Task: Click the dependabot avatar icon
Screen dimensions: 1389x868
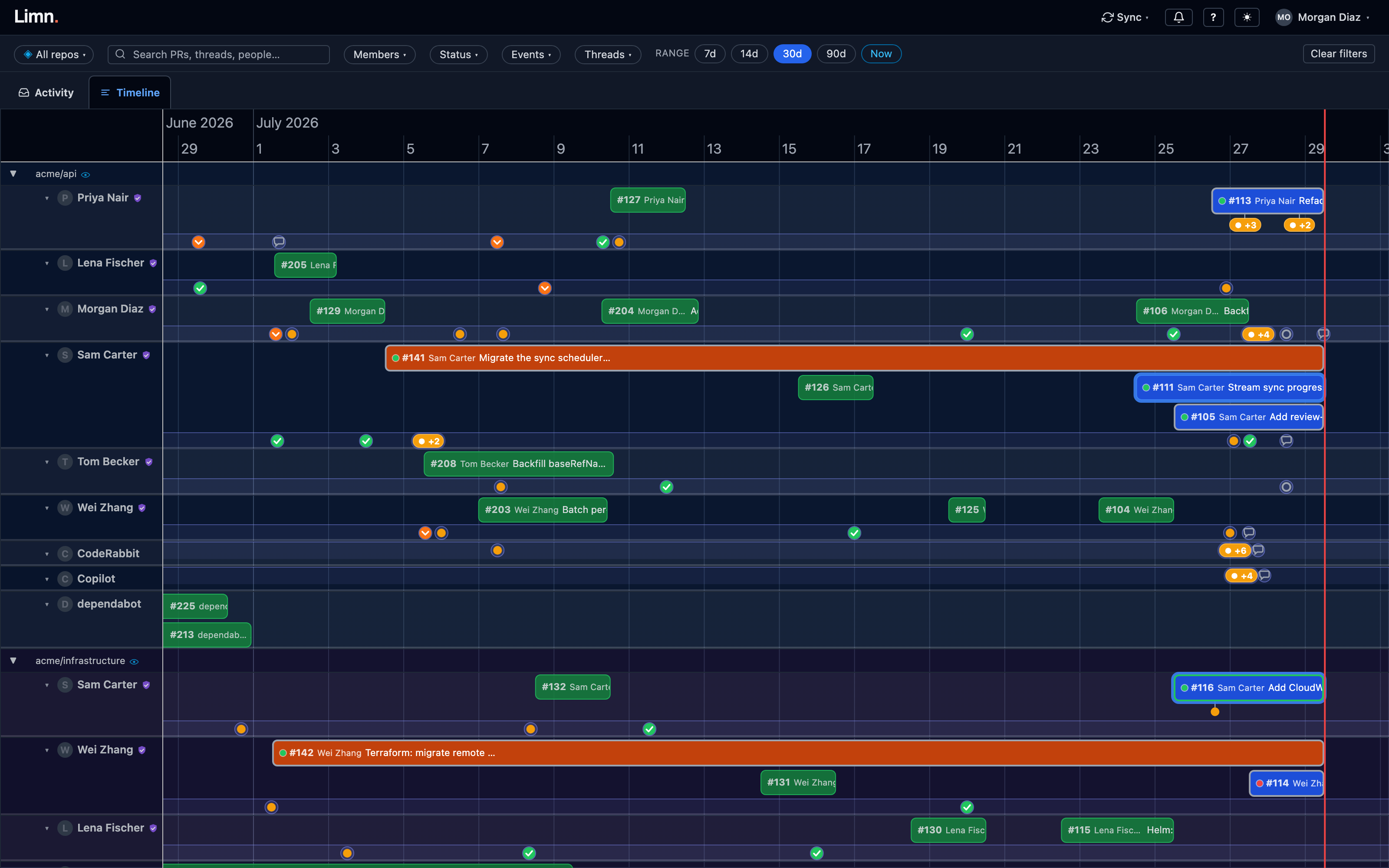Action: tap(65, 604)
